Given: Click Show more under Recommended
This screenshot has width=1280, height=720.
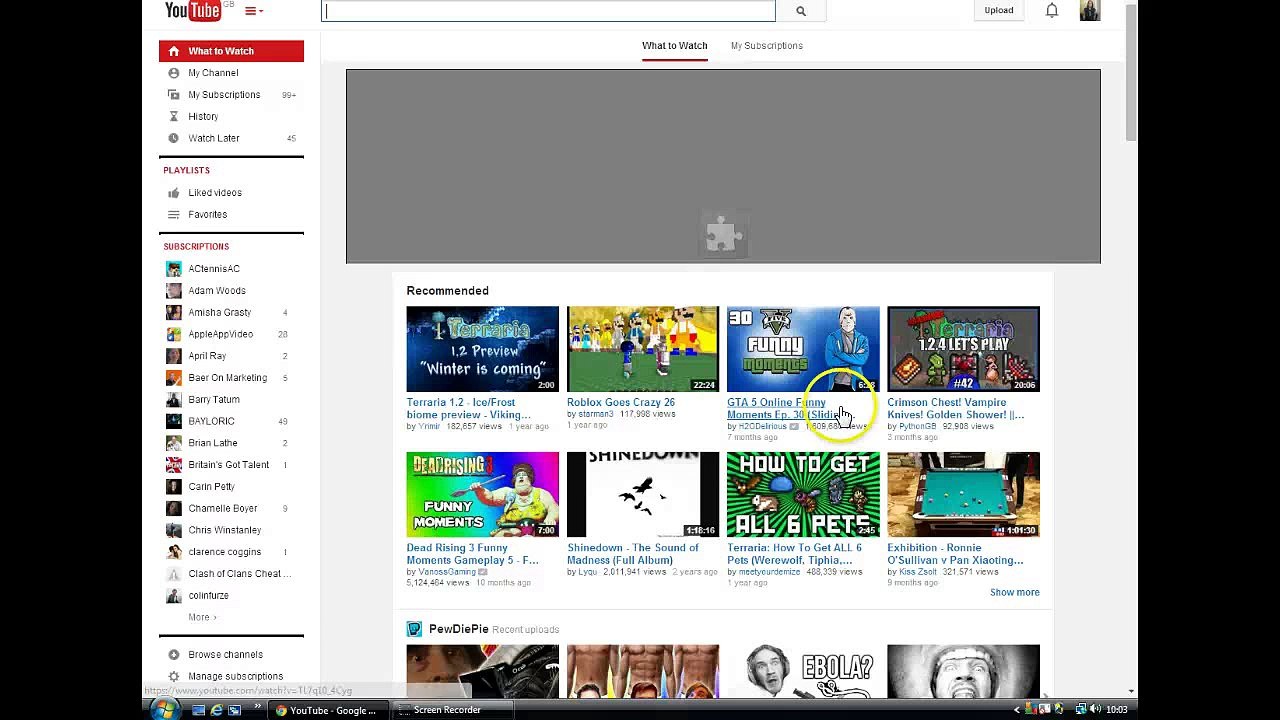Looking at the screenshot, I should click(1014, 593).
